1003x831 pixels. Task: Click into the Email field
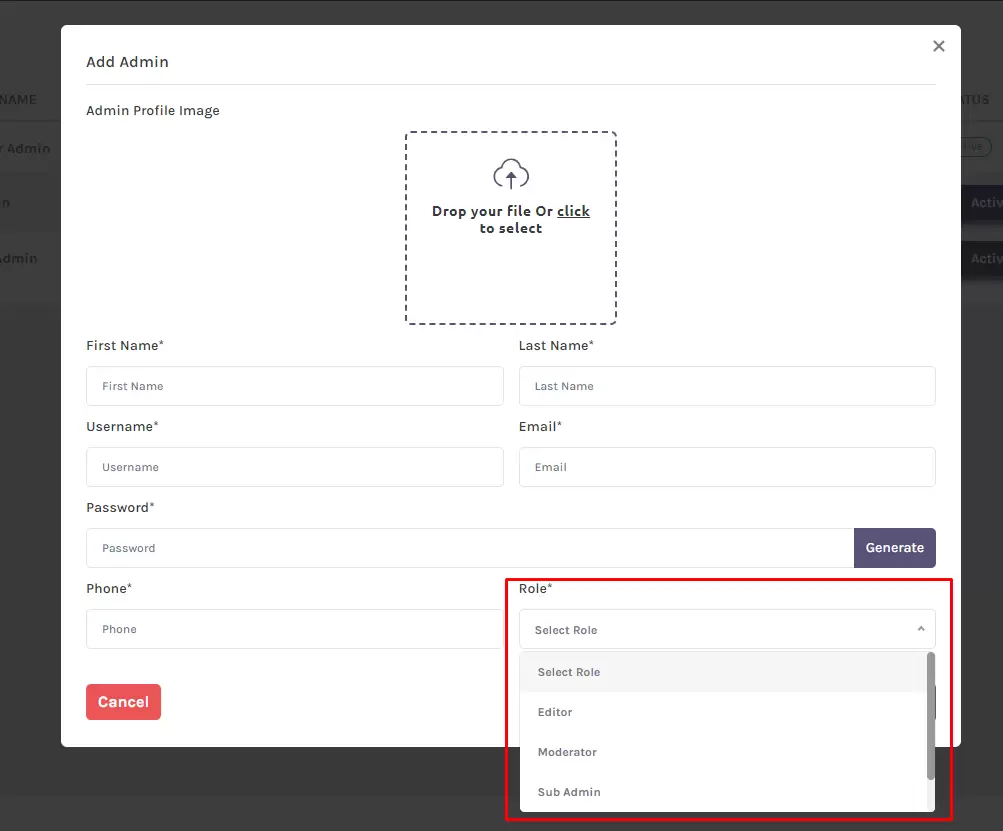(727, 467)
